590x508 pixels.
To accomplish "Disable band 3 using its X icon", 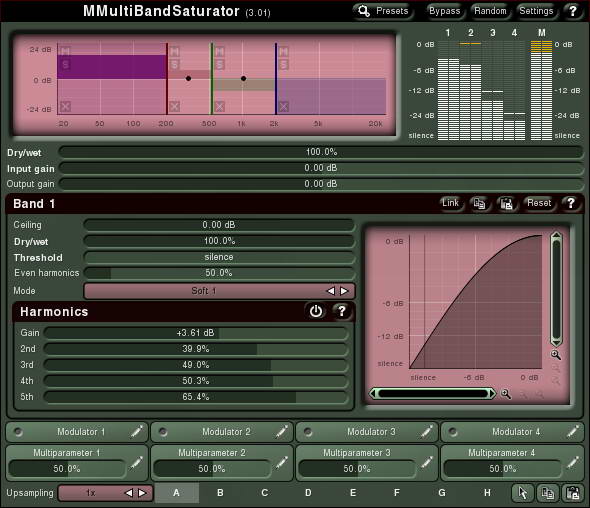I will pos(220,106).
